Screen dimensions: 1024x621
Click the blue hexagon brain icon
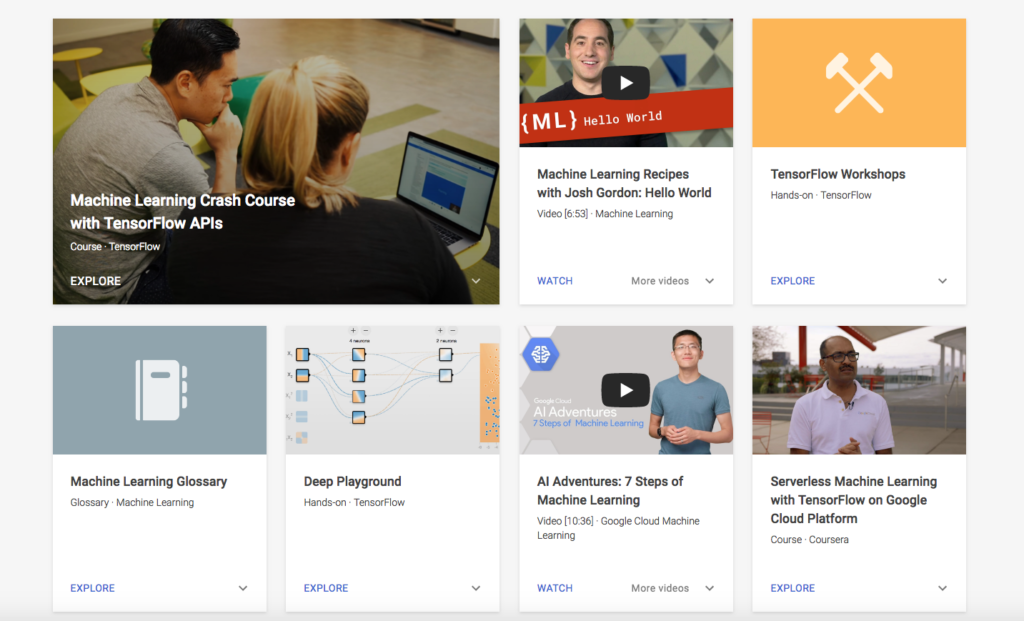(x=543, y=353)
